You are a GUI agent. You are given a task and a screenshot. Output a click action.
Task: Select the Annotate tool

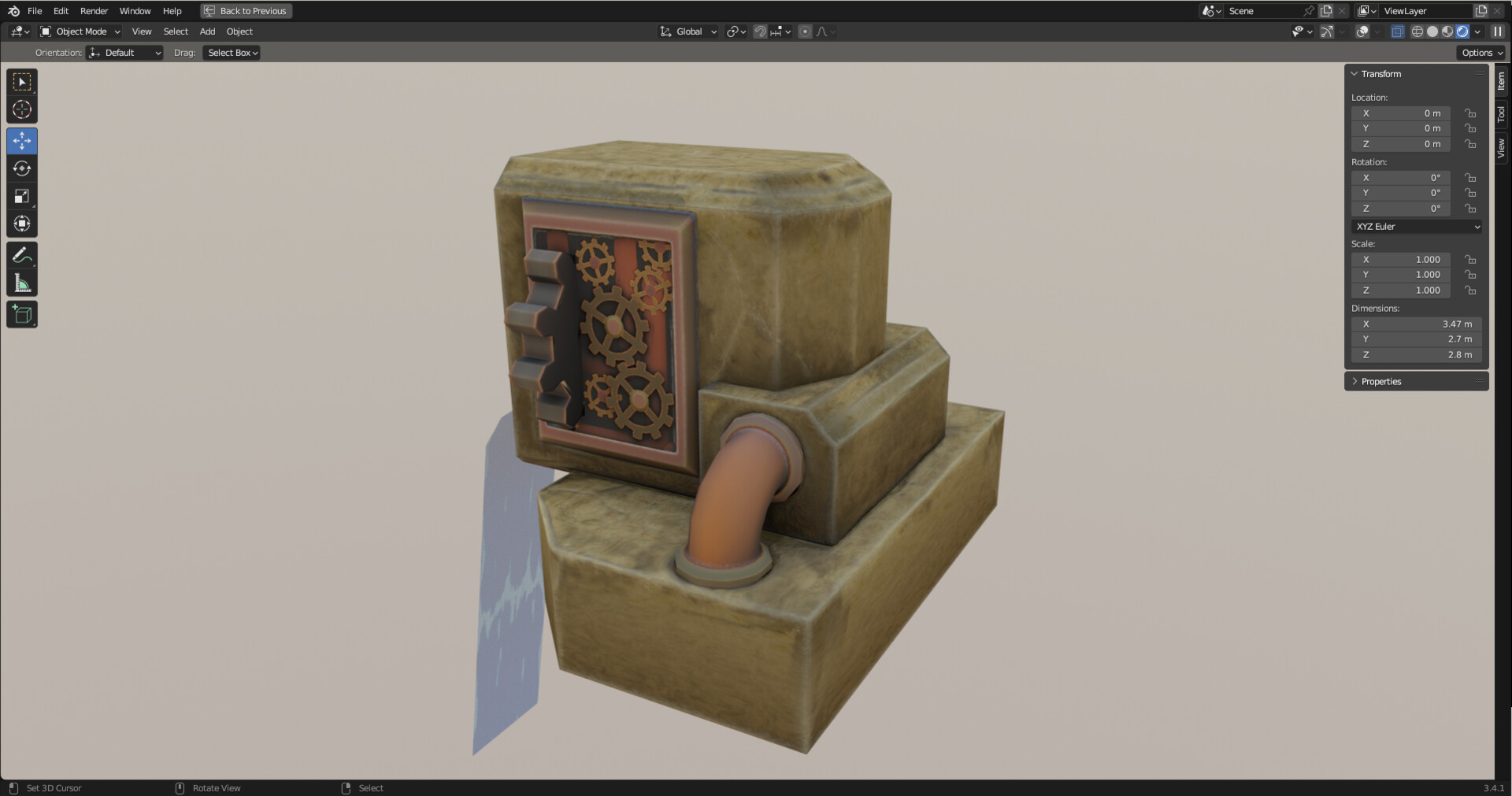22,255
